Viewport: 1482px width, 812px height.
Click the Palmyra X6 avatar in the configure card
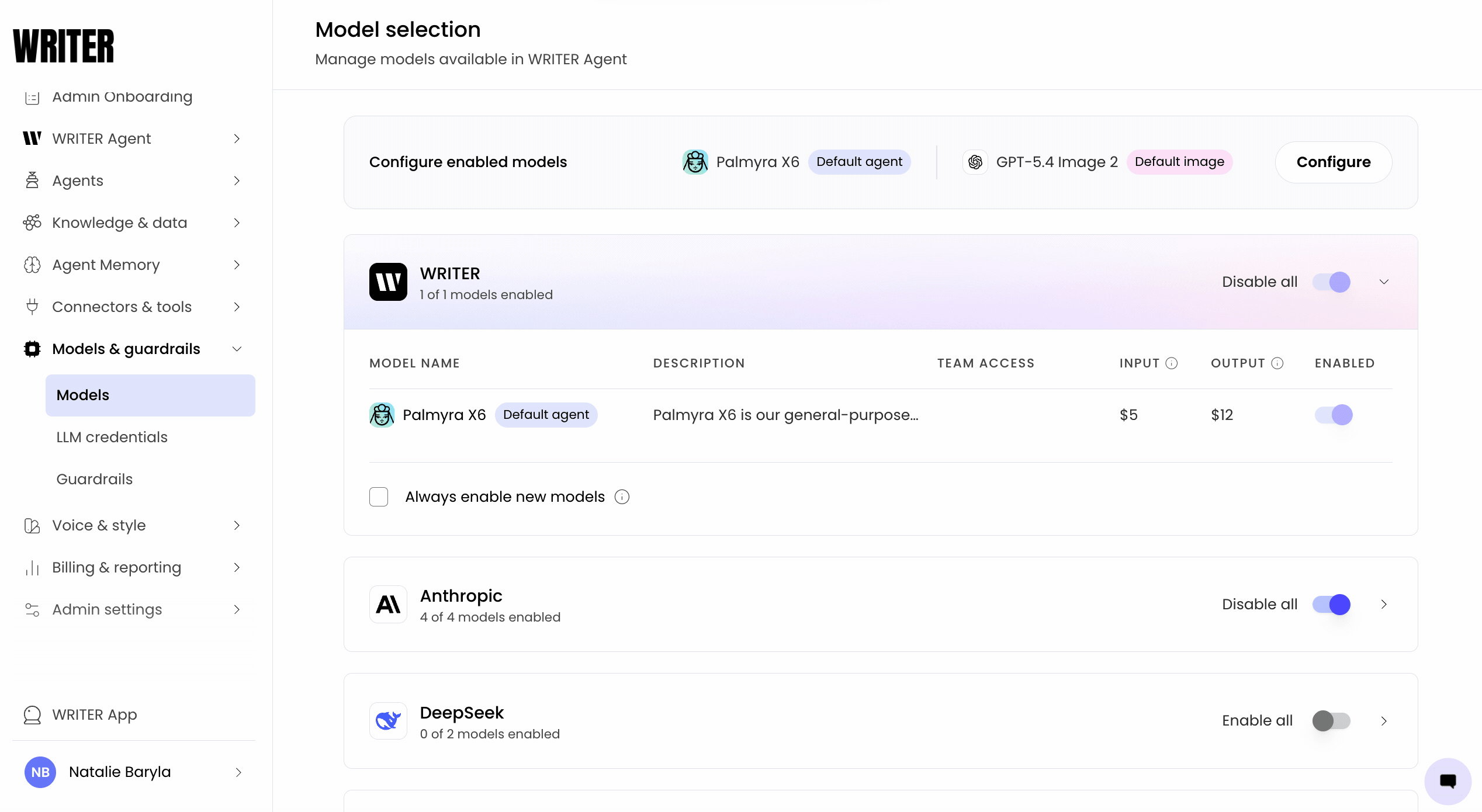click(x=695, y=162)
